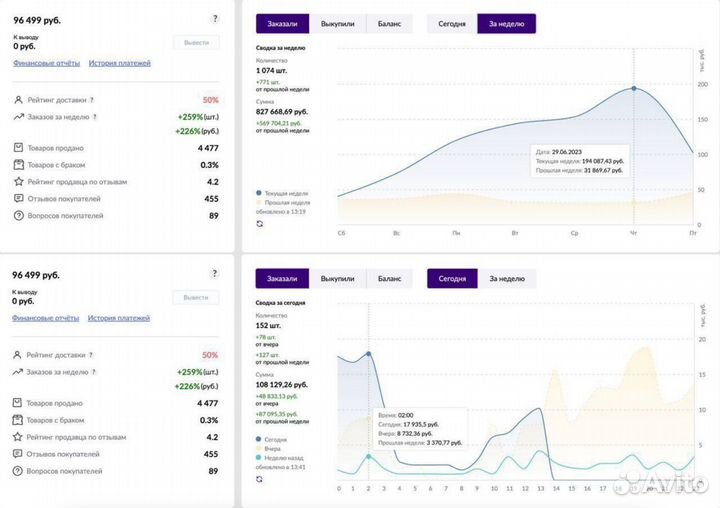This screenshot has width=720, height=508.
Task: Click the Вопросов покупателей icon in top panel
Action: coord(19,215)
